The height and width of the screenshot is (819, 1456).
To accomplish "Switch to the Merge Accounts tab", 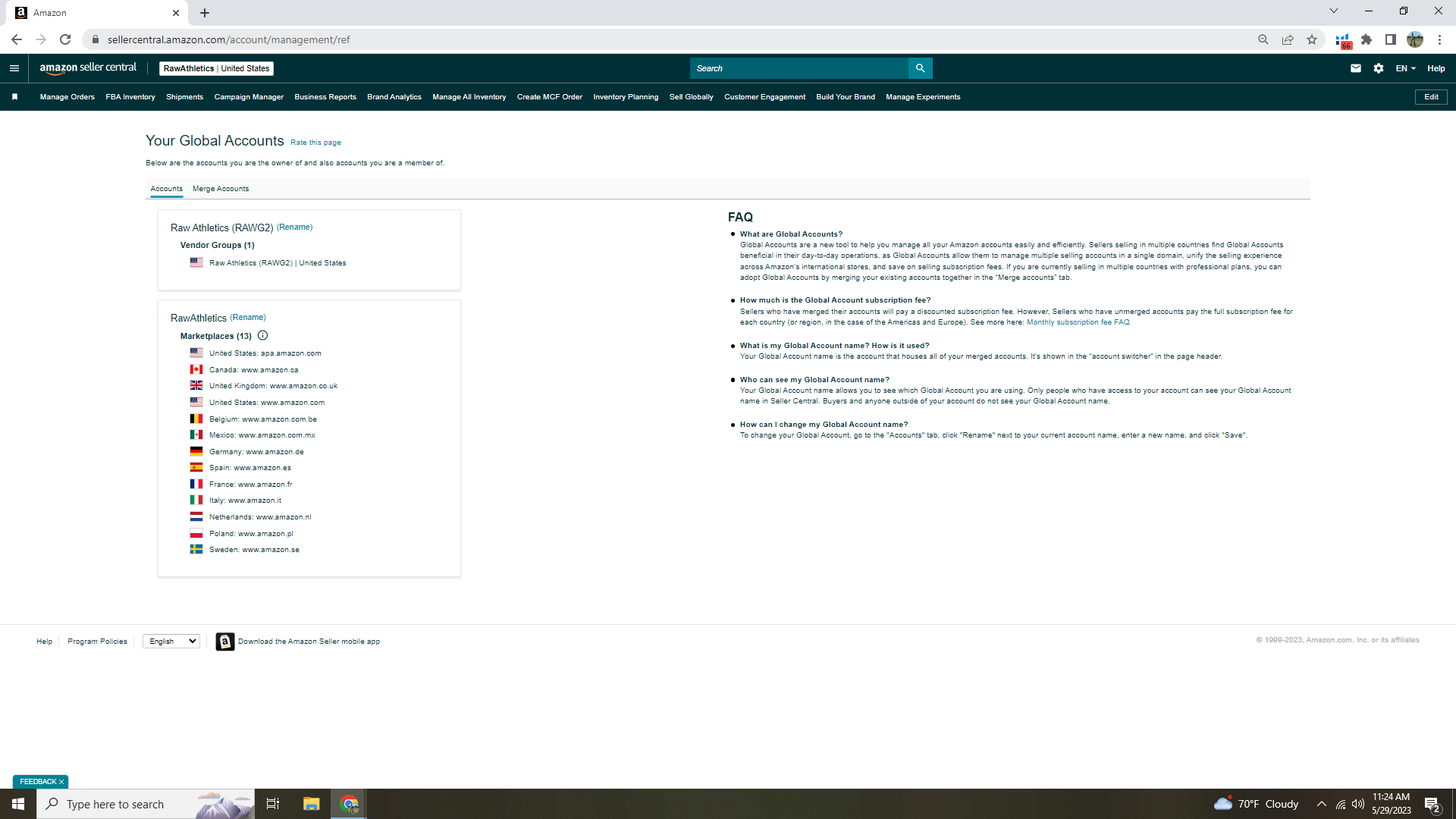I will [221, 189].
